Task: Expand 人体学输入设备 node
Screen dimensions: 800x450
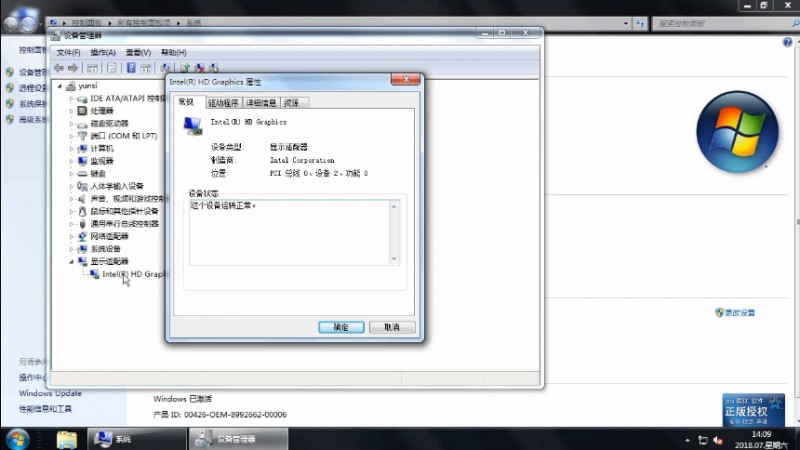Action: pos(71,186)
